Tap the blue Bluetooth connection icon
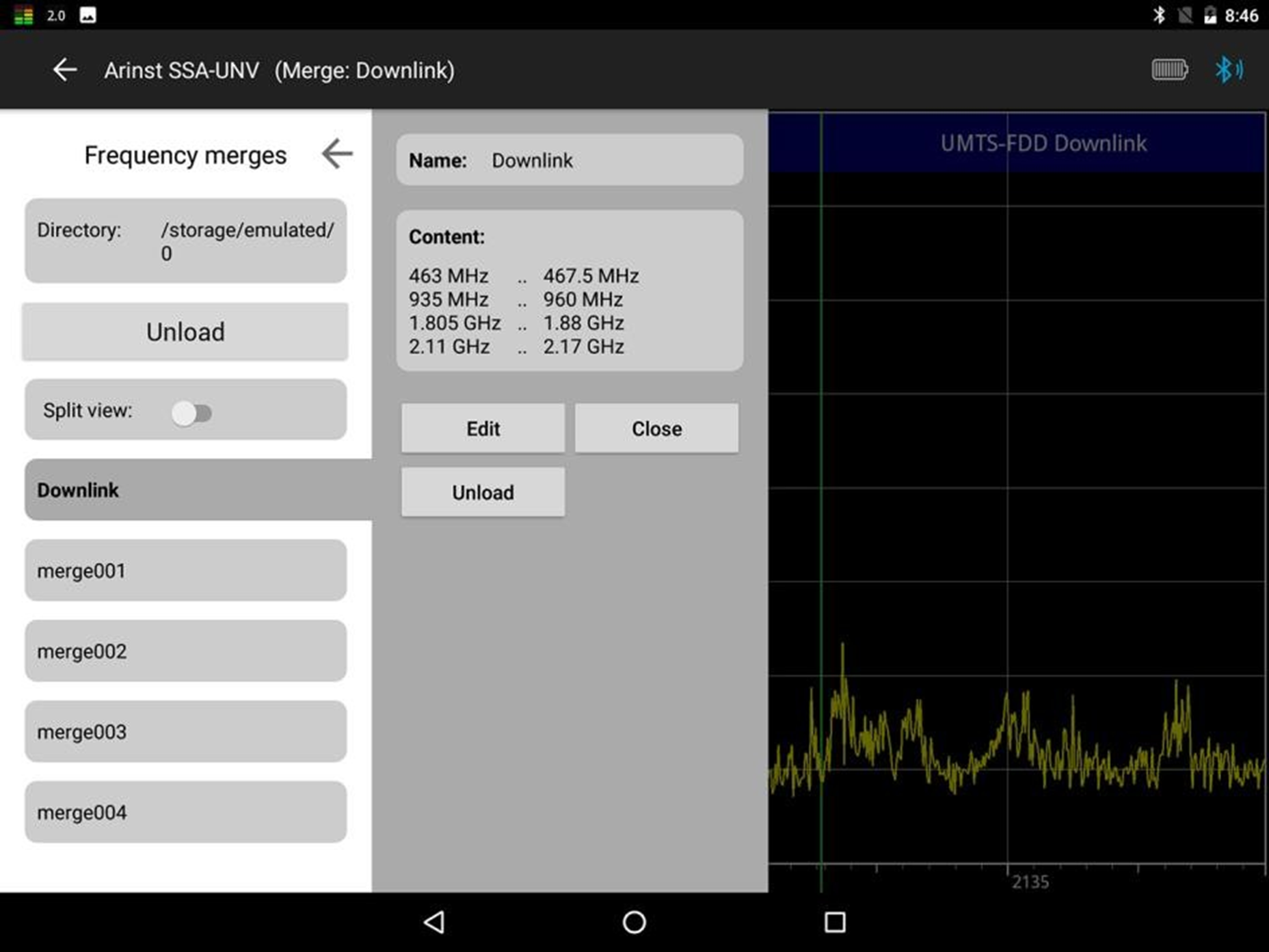Screen dimensions: 1269x952 [1228, 70]
